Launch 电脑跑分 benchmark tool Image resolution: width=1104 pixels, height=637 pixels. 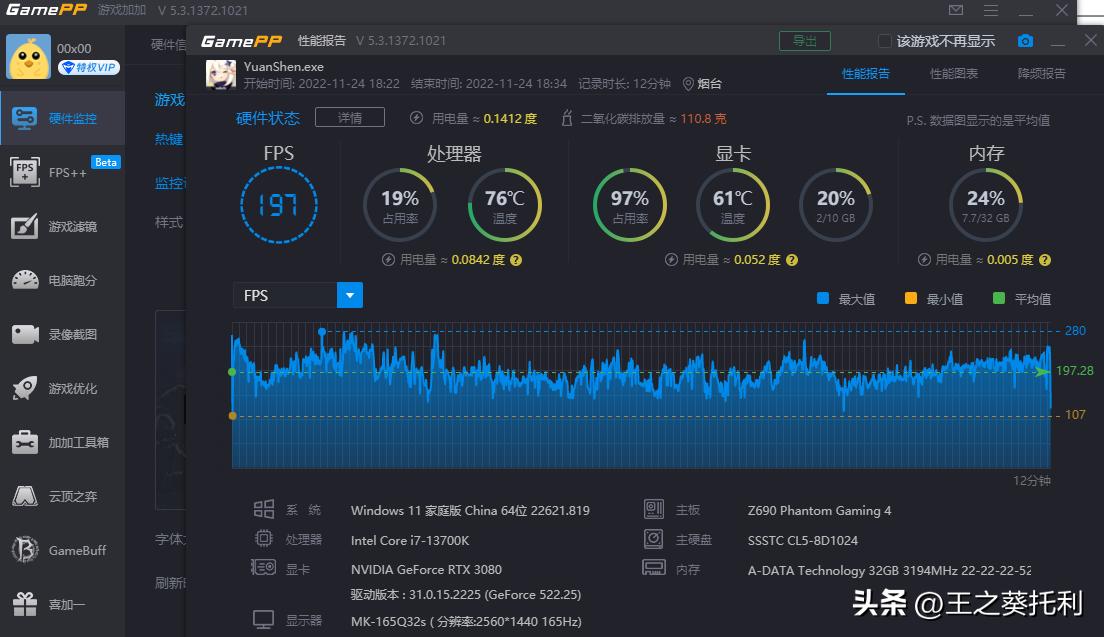tap(62, 281)
